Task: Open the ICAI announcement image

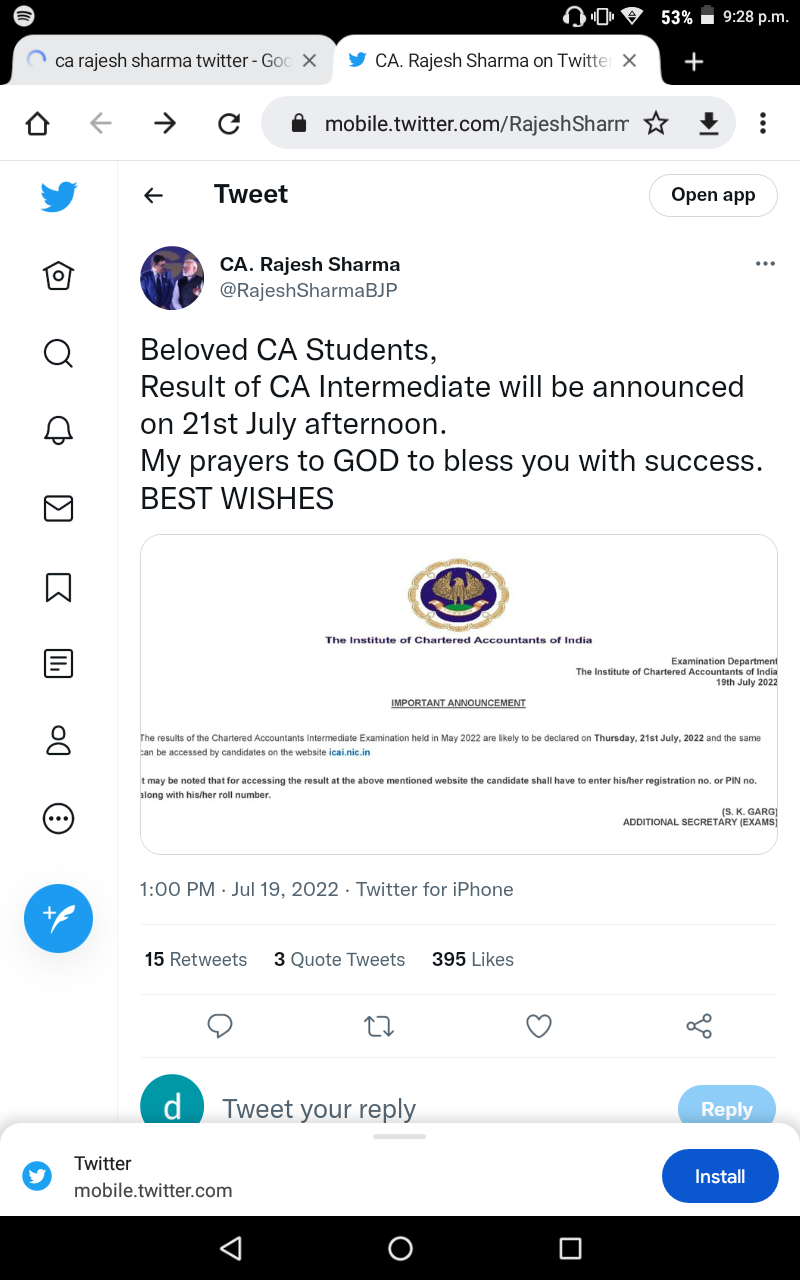Action: (x=459, y=694)
